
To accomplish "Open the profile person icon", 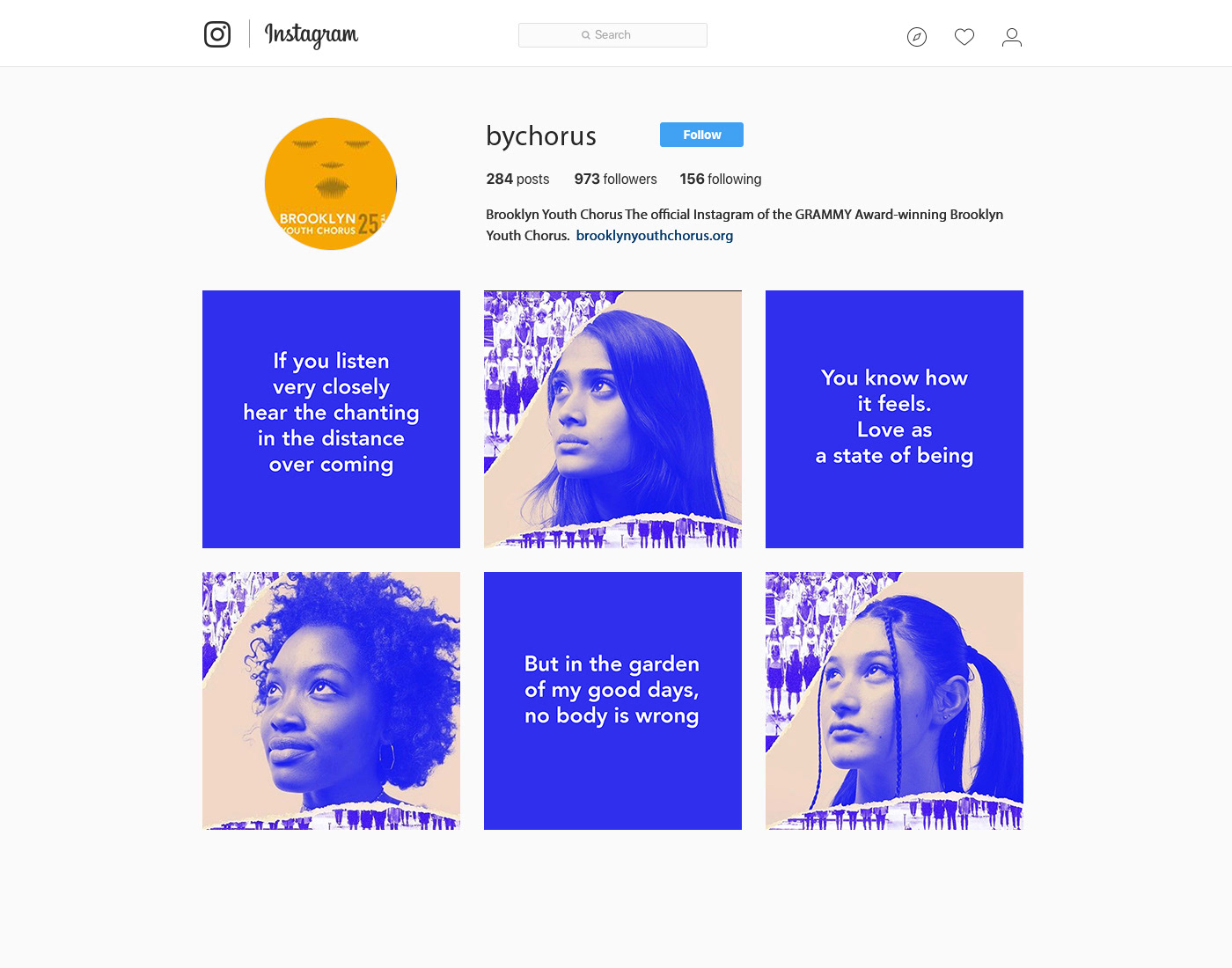I will 1012,37.
